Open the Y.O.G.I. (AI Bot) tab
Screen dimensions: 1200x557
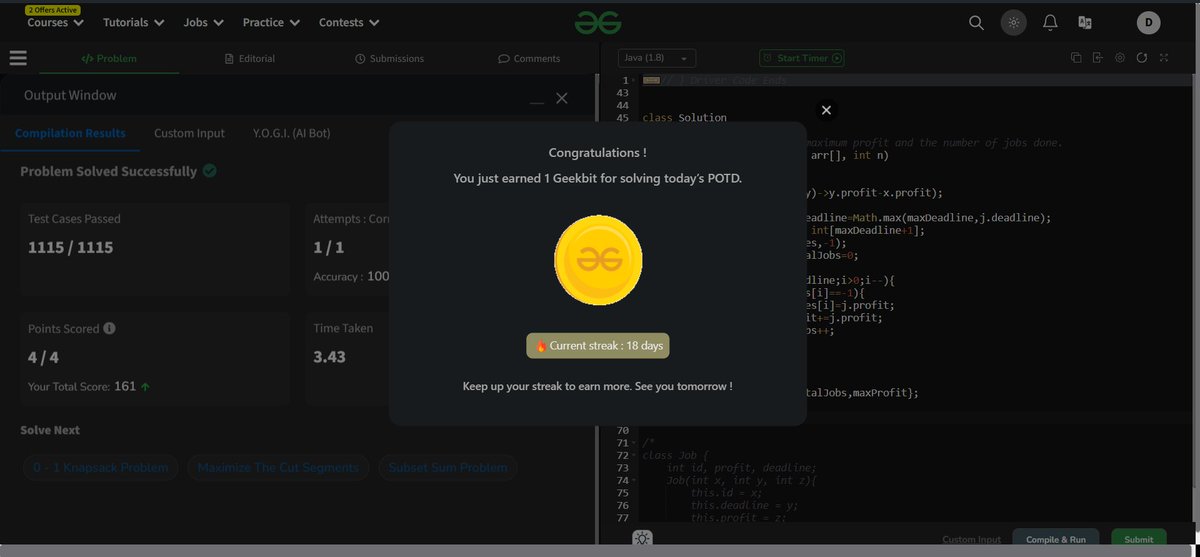(291, 133)
